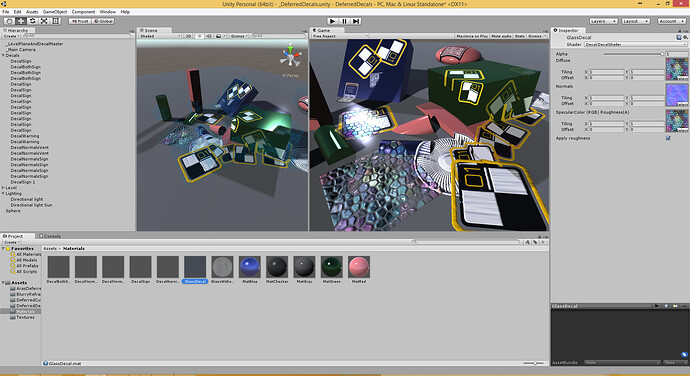Click the Play button
This screenshot has height=376, width=690.
click(333, 21)
